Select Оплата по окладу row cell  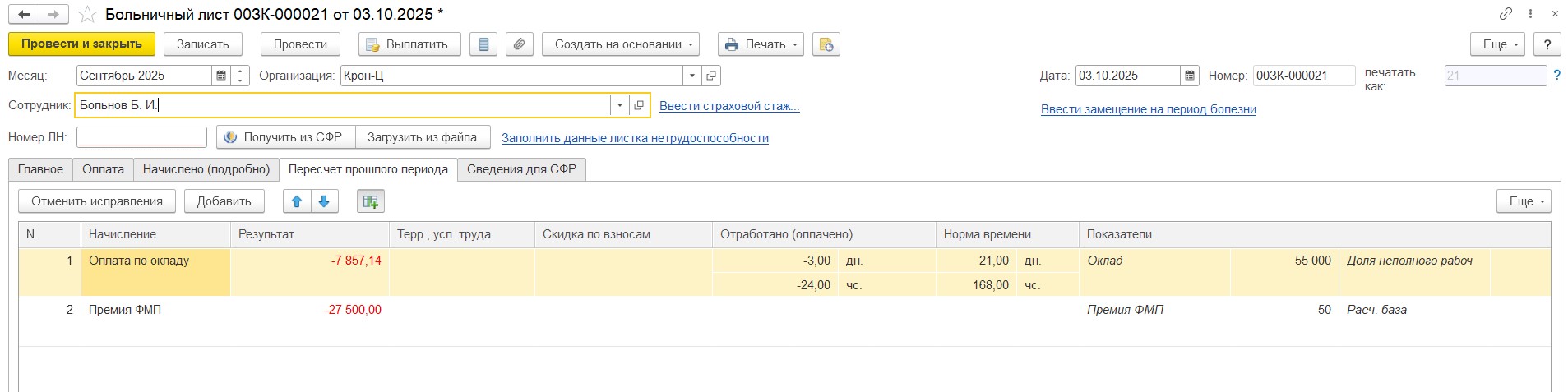155,272
